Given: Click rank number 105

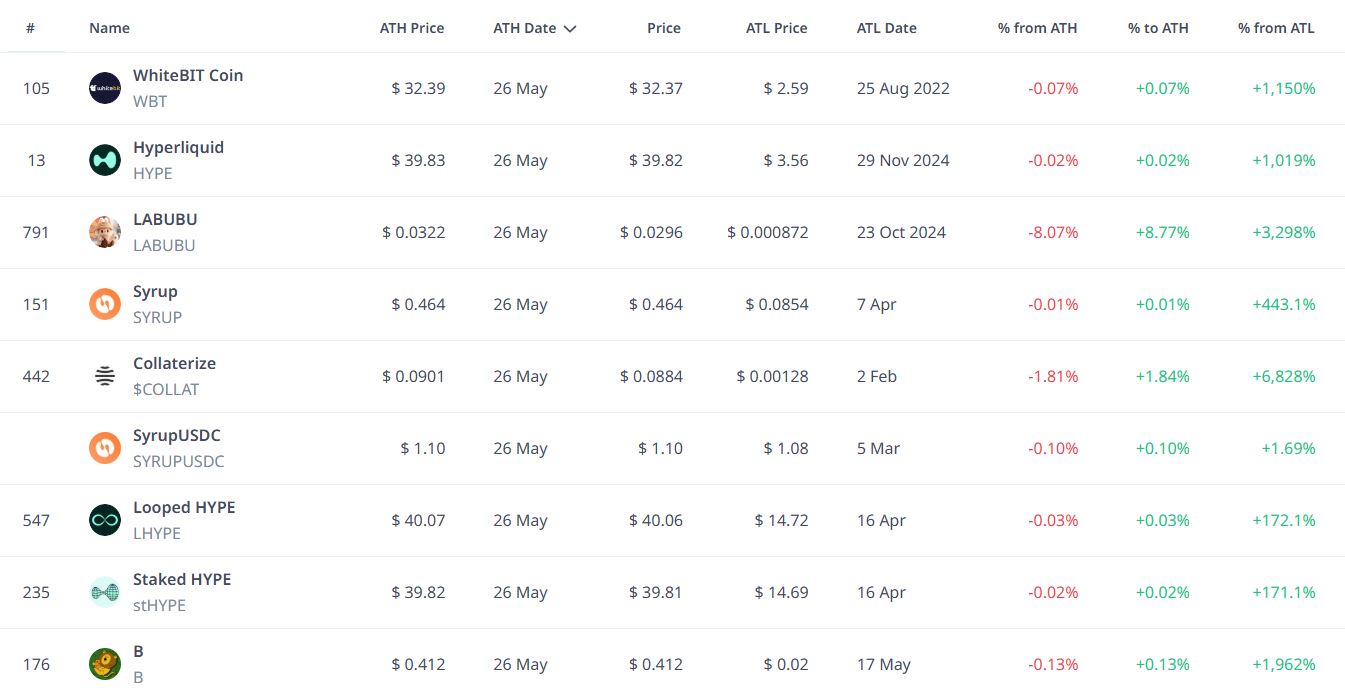Looking at the screenshot, I should tap(36, 88).
